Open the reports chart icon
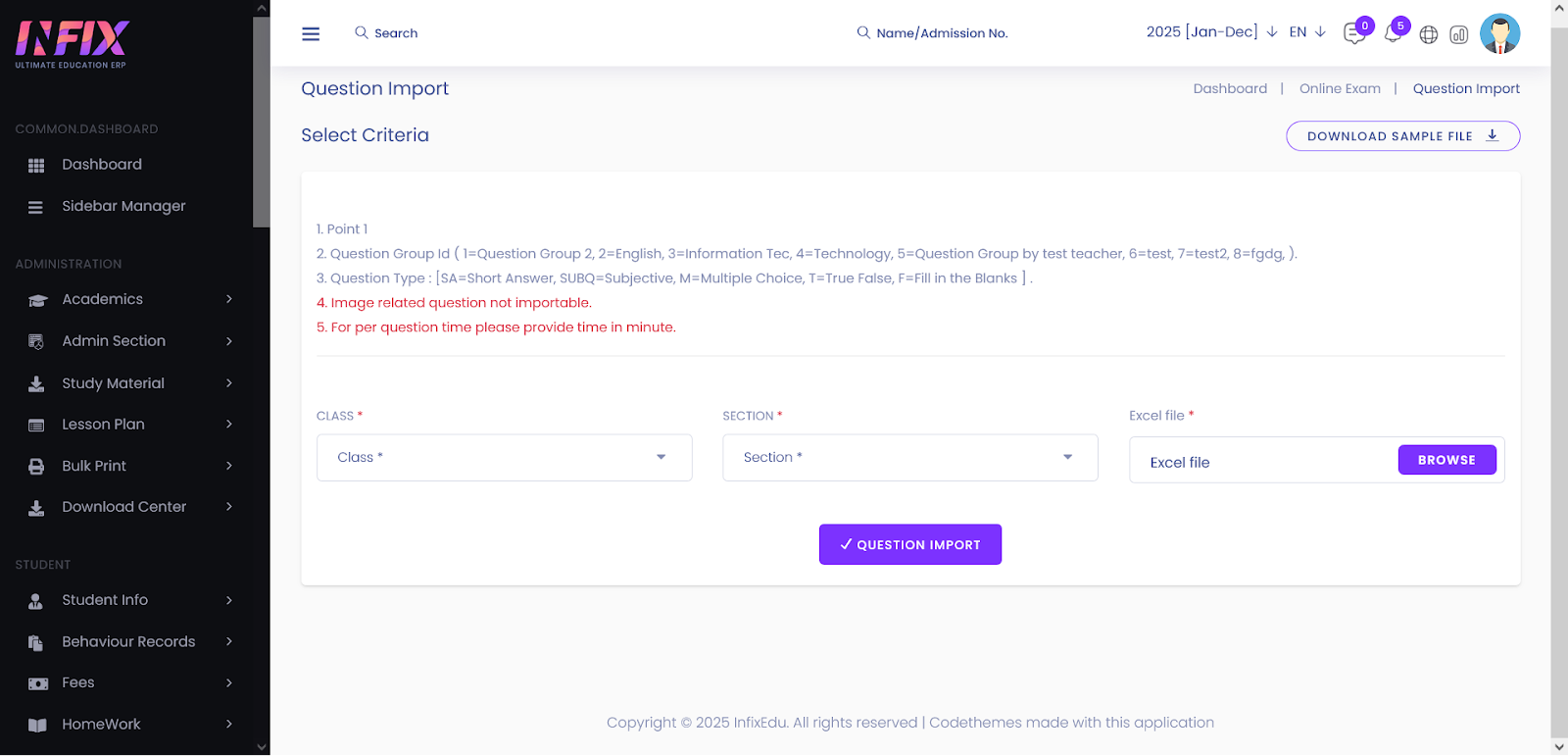This screenshot has height=756, width=1568. tap(1459, 34)
